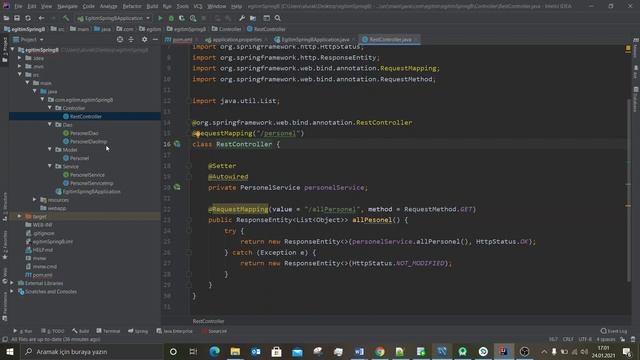Click the Synchronize reload toolbar icon

(28, 18)
